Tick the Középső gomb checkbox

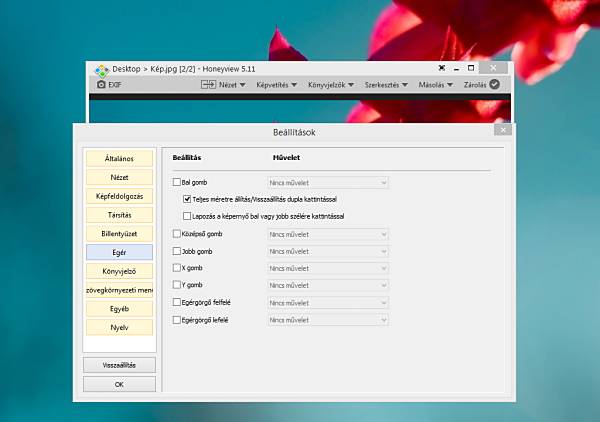point(176,233)
